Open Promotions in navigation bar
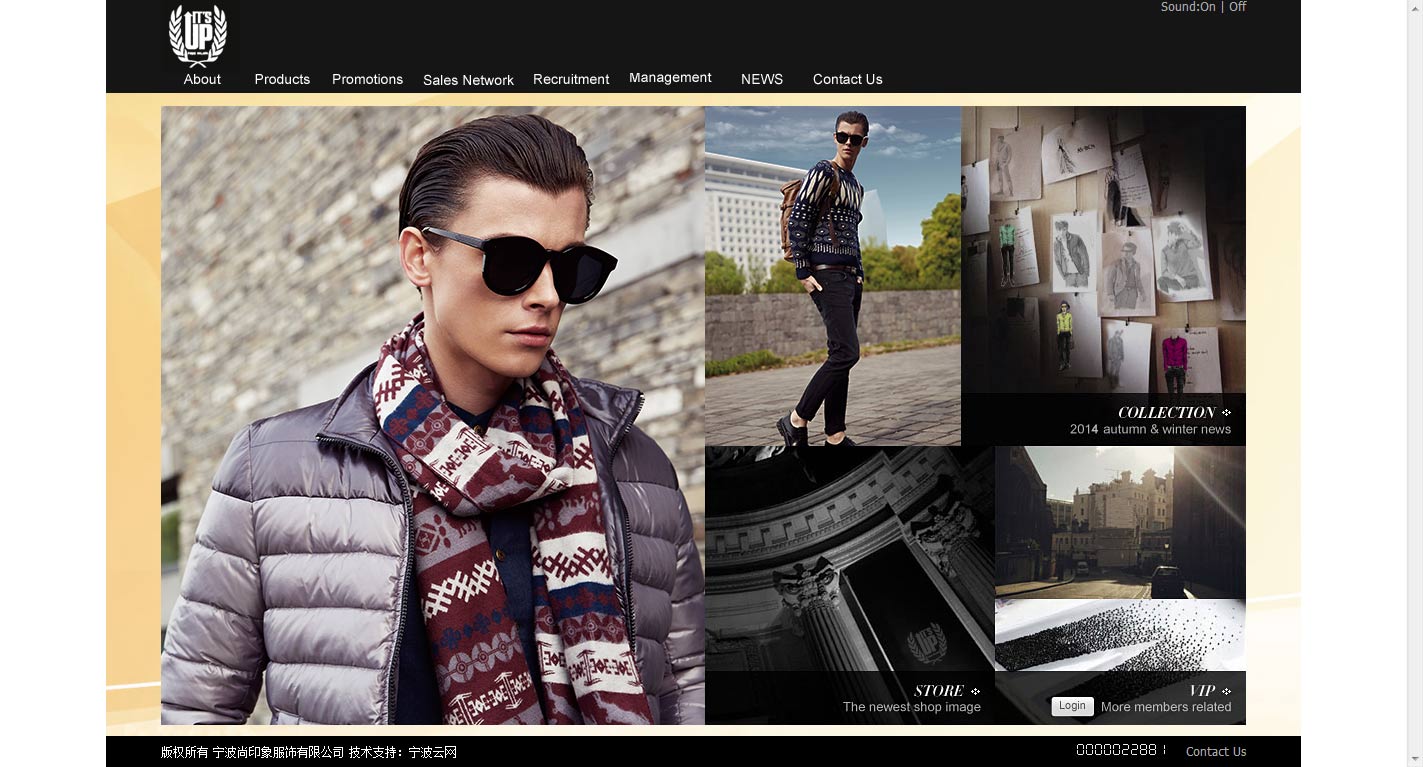The image size is (1423, 767). click(x=367, y=79)
